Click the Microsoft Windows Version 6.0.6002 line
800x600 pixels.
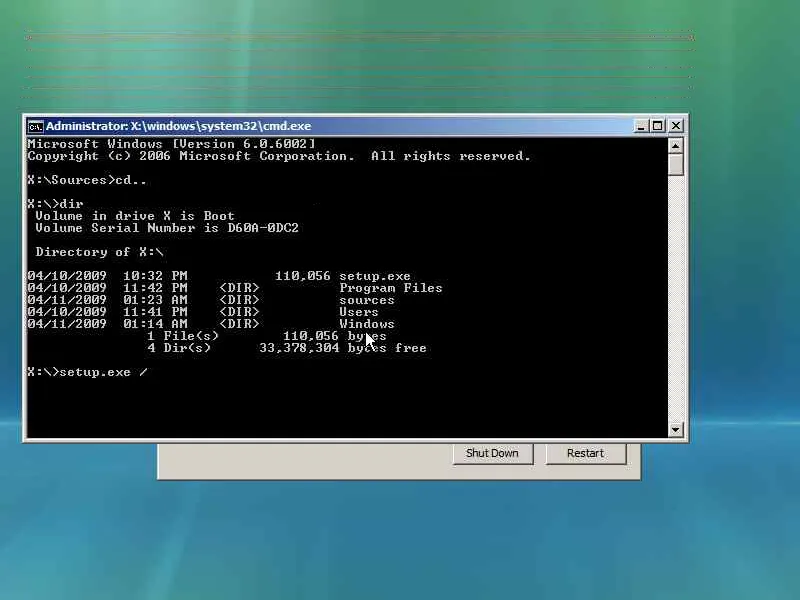[171, 144]
